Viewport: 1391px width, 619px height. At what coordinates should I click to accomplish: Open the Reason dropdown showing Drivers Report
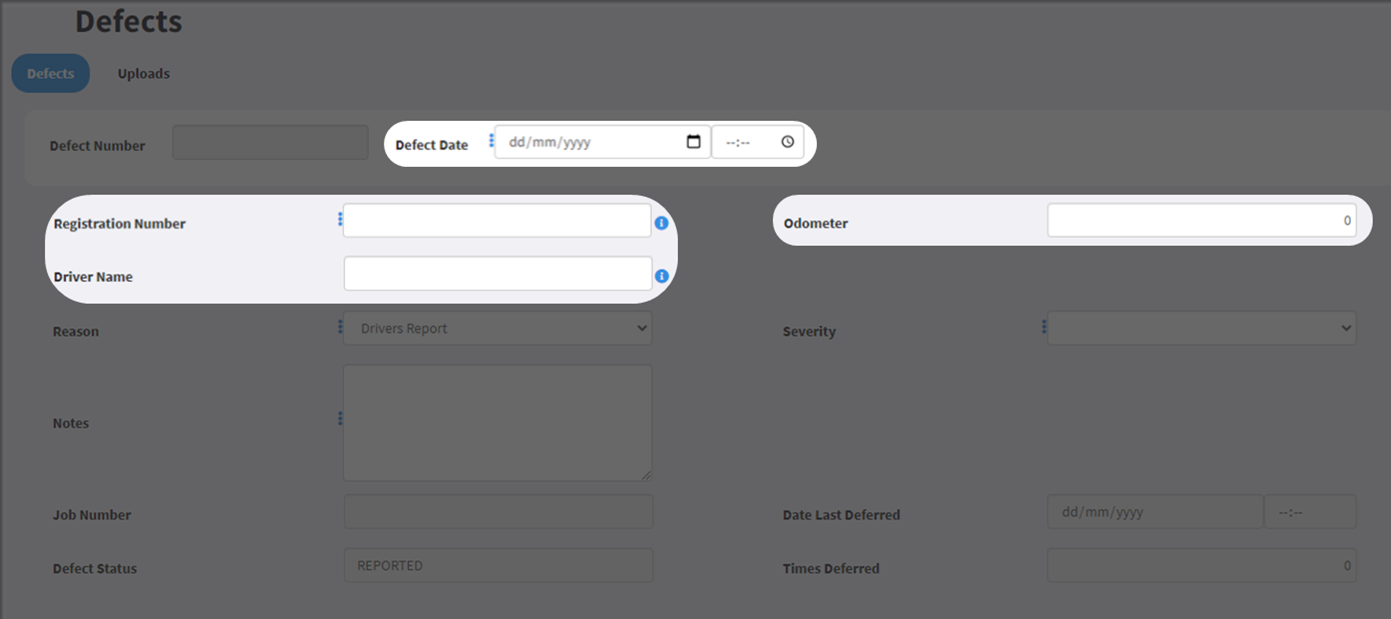point(497,328)
